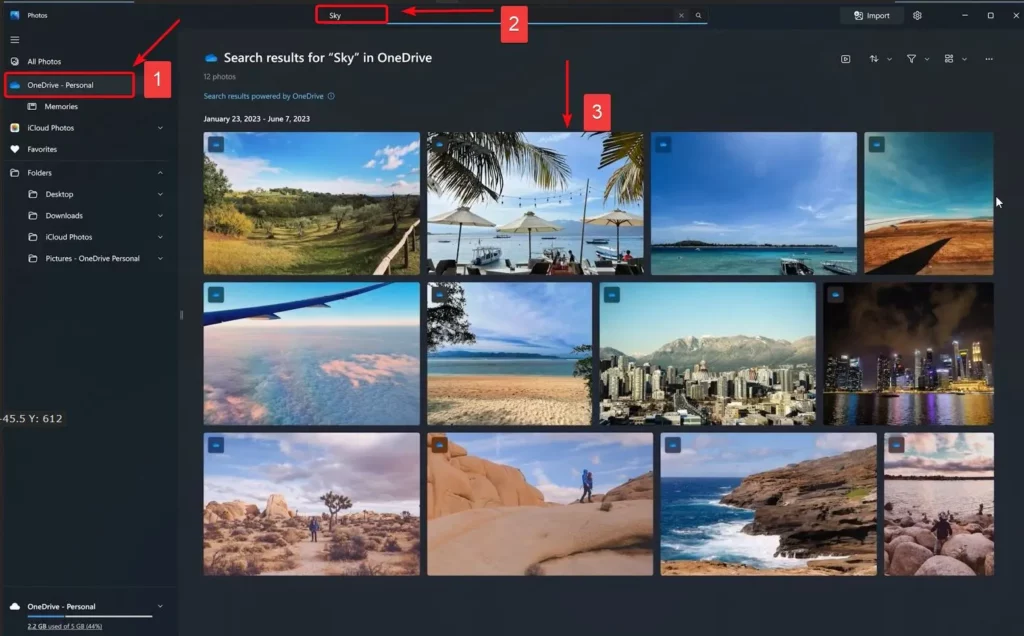Click cloud badge on the blue sea photo

click(x=663, y=144)
